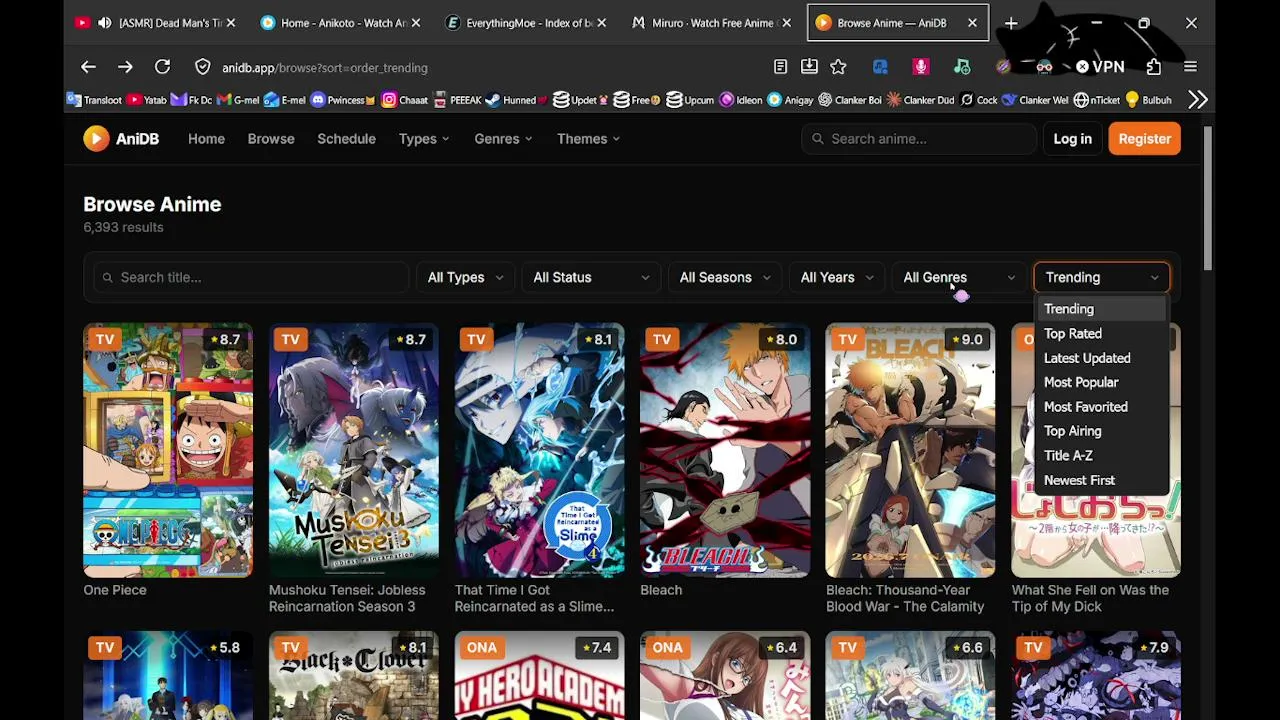Open the One Piece poster thumbnail
Image resolution: width=1280 pixels, height=720 pixels.
tap(168, 450)
